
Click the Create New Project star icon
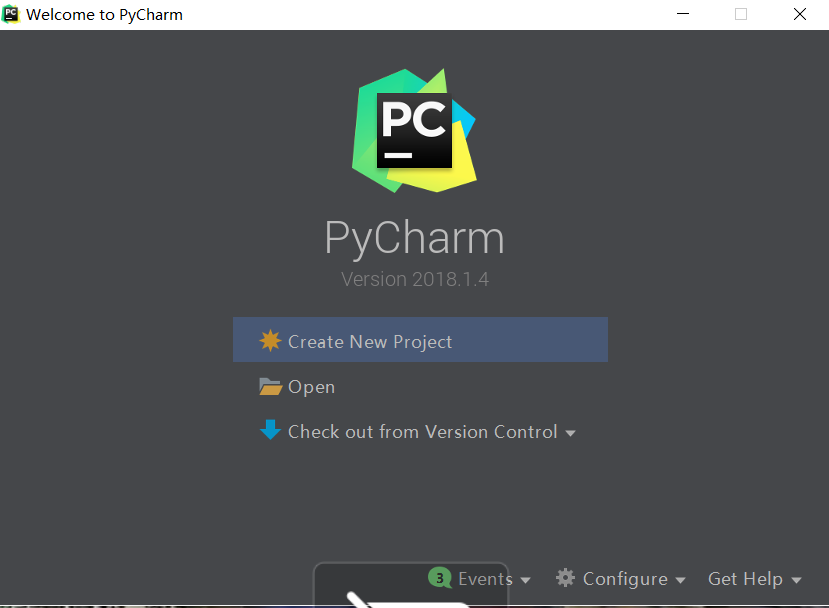pos(270,341)
